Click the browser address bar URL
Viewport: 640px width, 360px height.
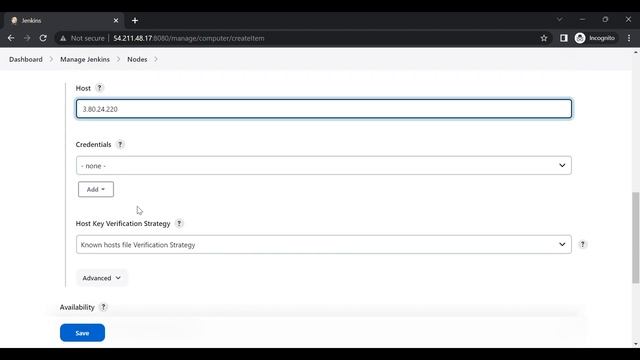coord(189,38)
